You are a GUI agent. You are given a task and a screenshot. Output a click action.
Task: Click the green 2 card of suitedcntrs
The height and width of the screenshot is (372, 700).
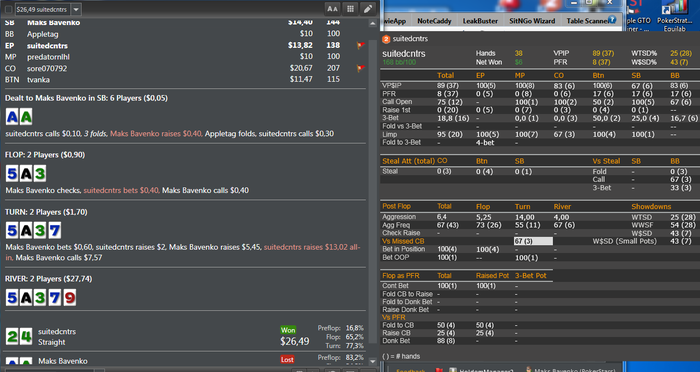(x=12, y=336)
